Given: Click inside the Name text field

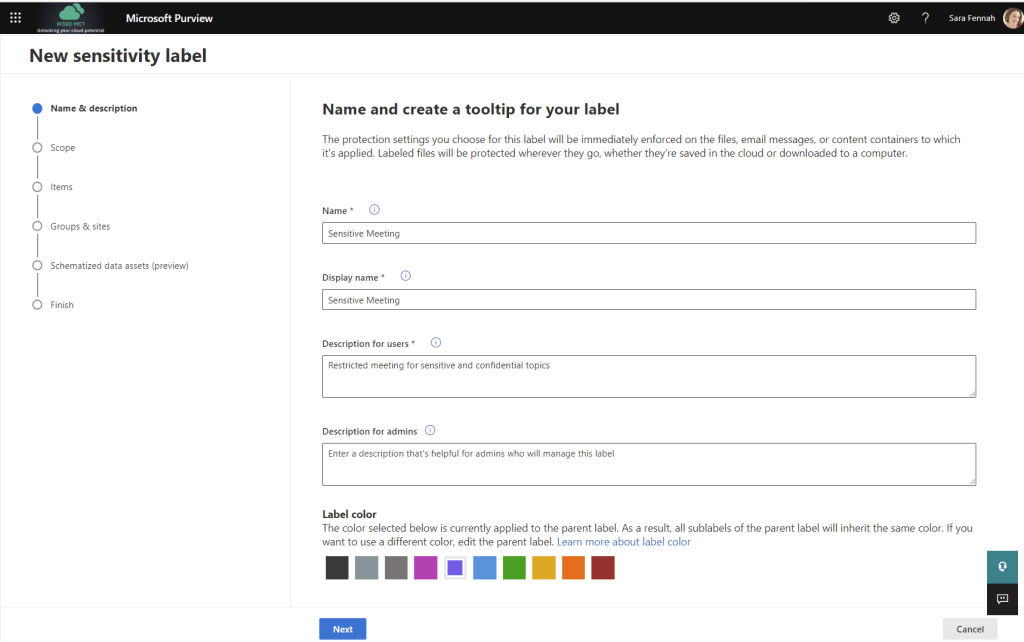Looking at the screenshot, I should click(648, 233).
